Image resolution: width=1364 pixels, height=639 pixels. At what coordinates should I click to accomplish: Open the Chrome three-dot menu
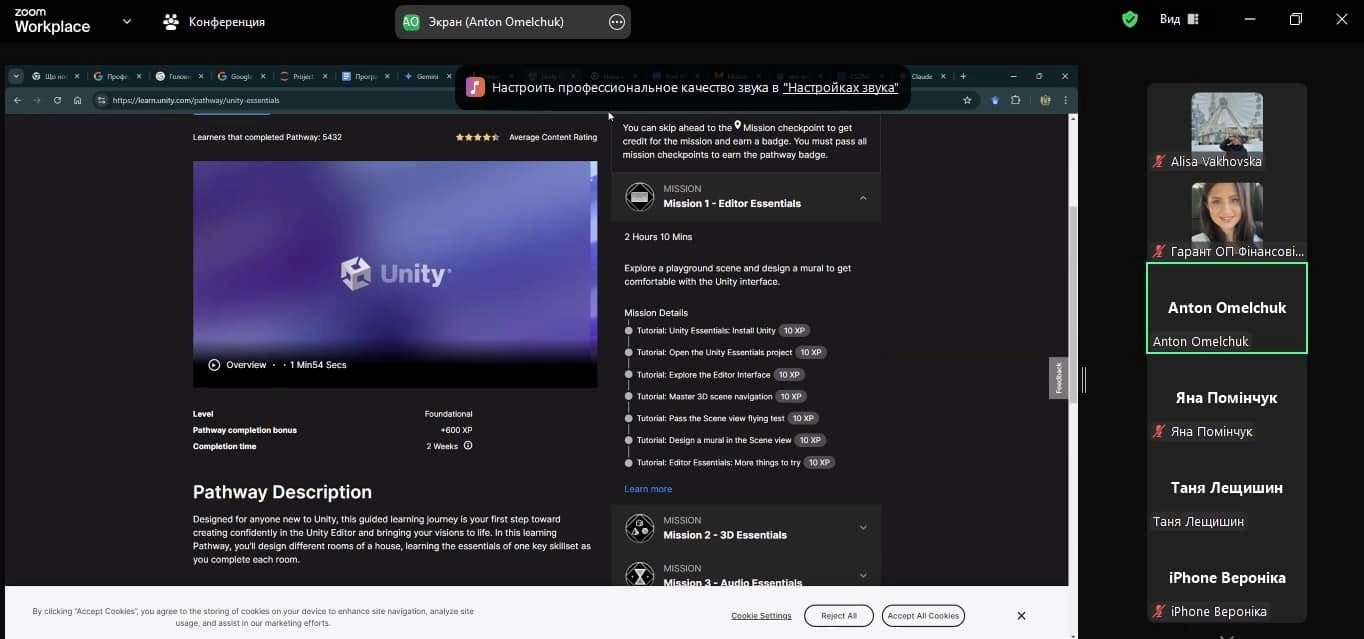pyautogui.click(x=1066, y=100)
